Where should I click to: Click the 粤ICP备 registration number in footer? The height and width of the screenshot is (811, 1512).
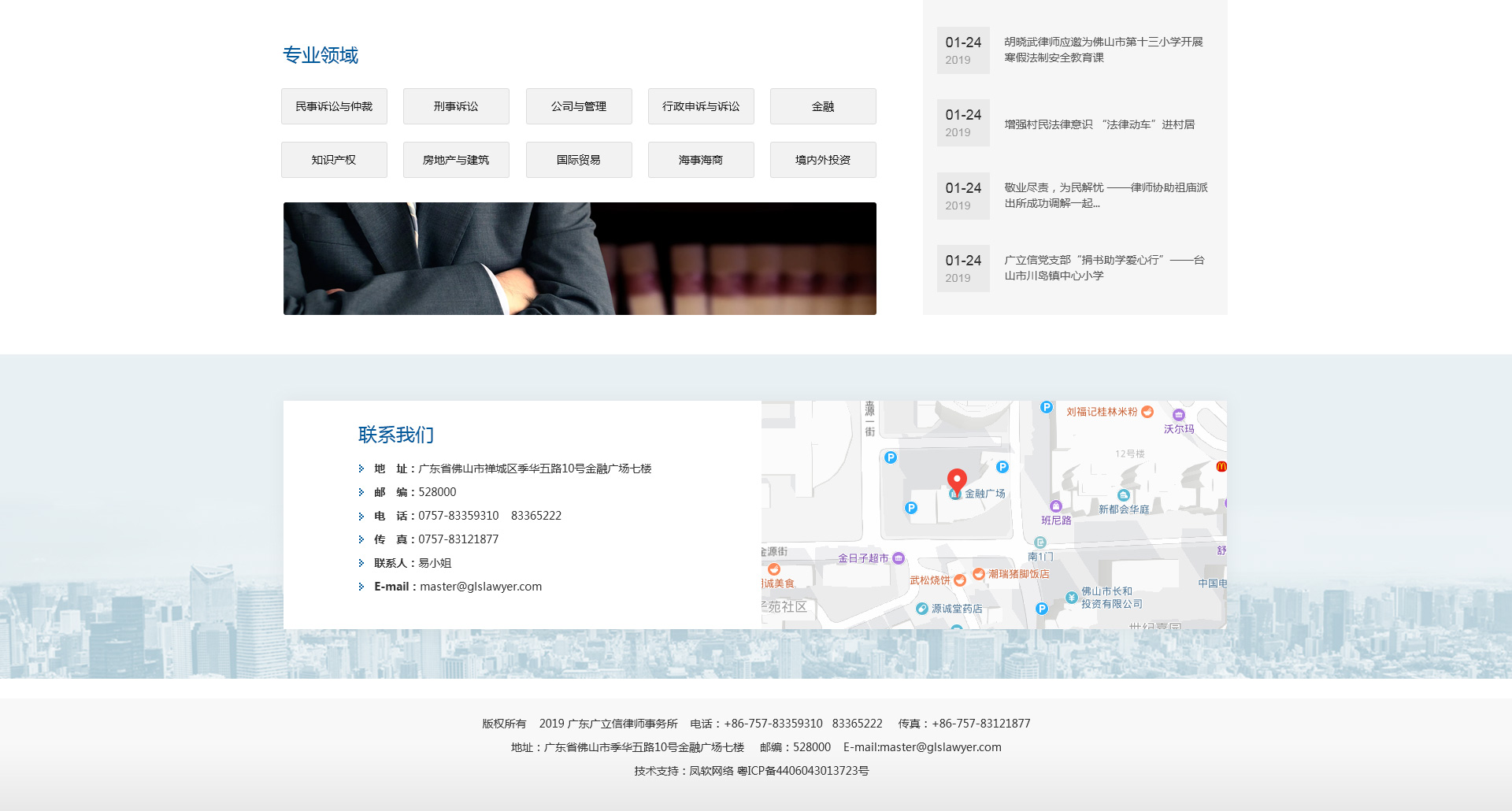coord(802,771)
